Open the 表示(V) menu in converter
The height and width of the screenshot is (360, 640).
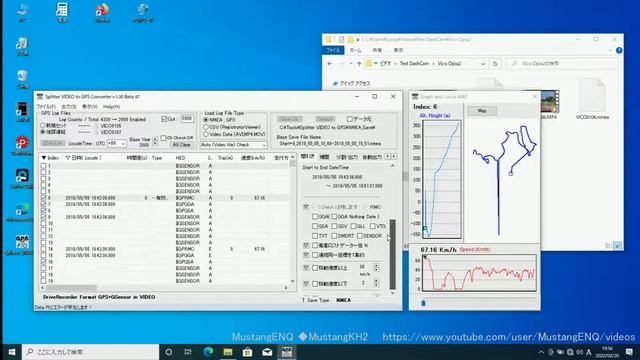tap(90, 107)
